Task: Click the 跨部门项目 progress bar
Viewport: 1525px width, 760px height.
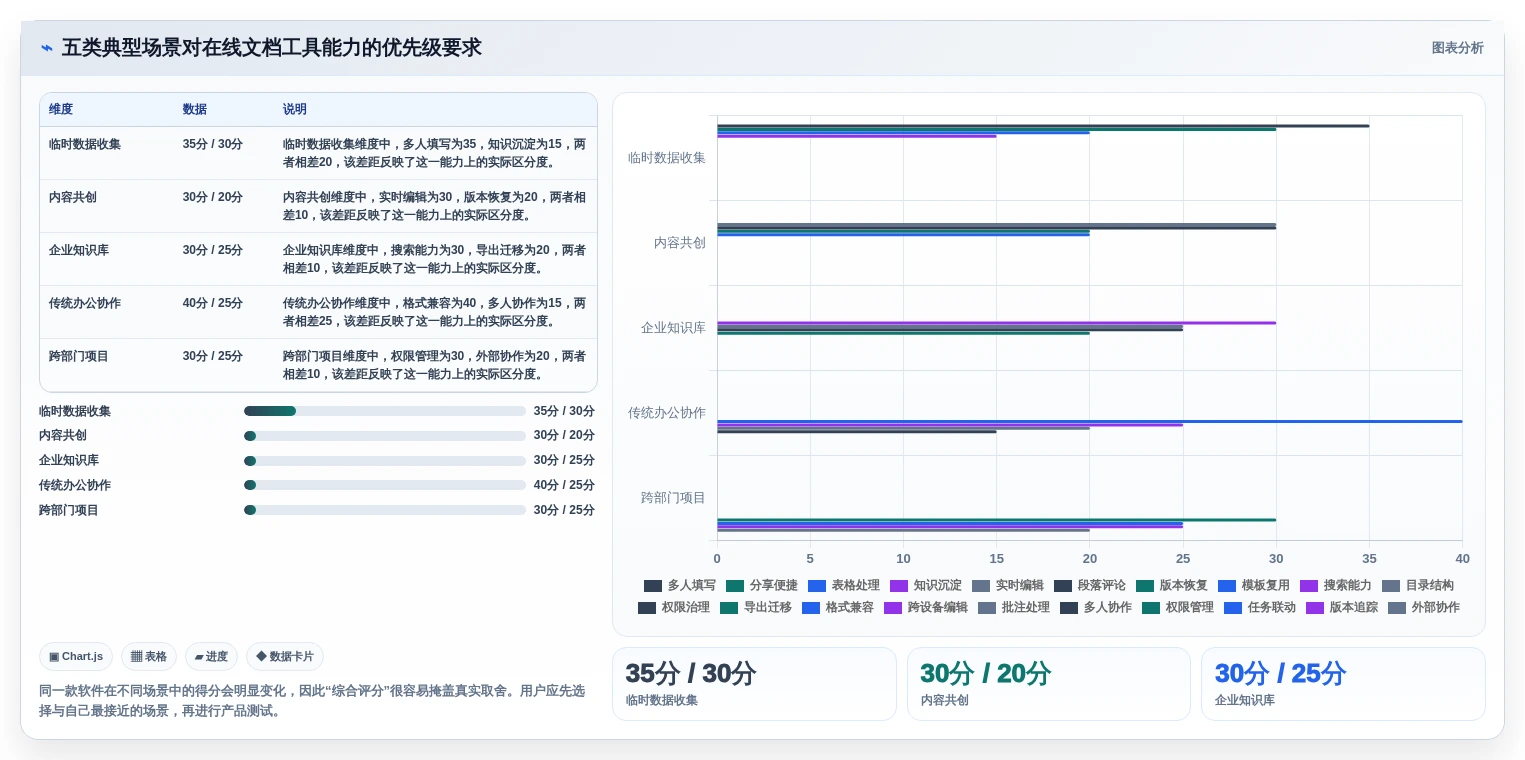Action: [x=385, y=510]
